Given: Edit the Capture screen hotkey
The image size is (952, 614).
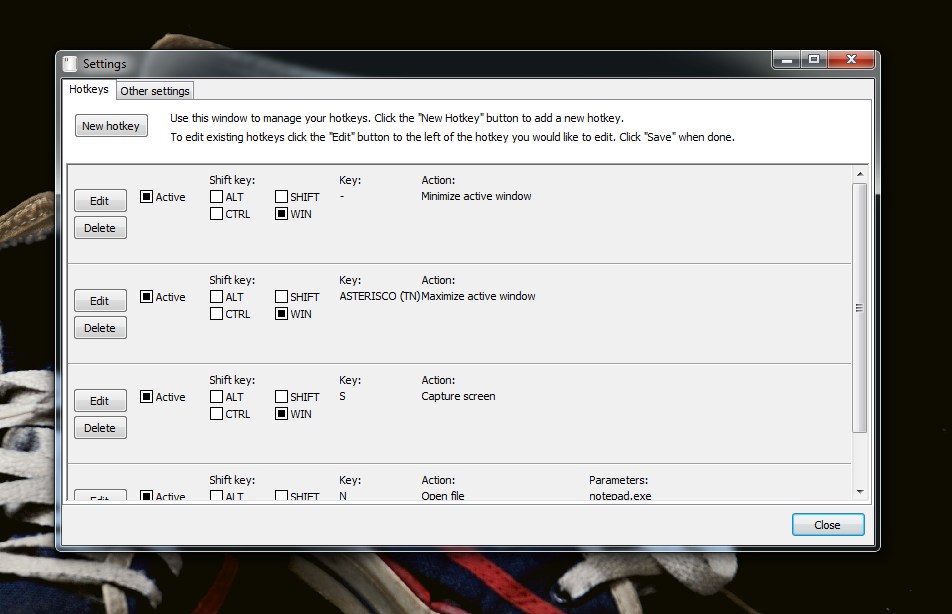Looking at the screenshot, I should click(x=100, y=401).
